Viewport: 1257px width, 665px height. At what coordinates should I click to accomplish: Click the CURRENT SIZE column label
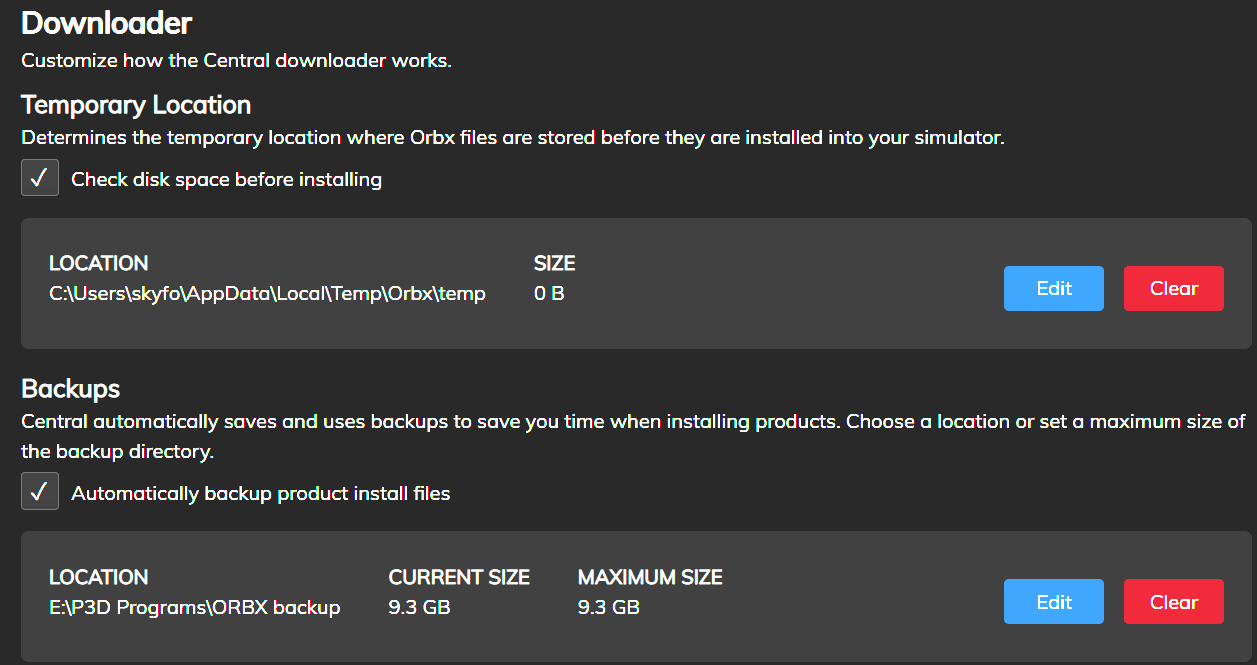tap(459, 577)
